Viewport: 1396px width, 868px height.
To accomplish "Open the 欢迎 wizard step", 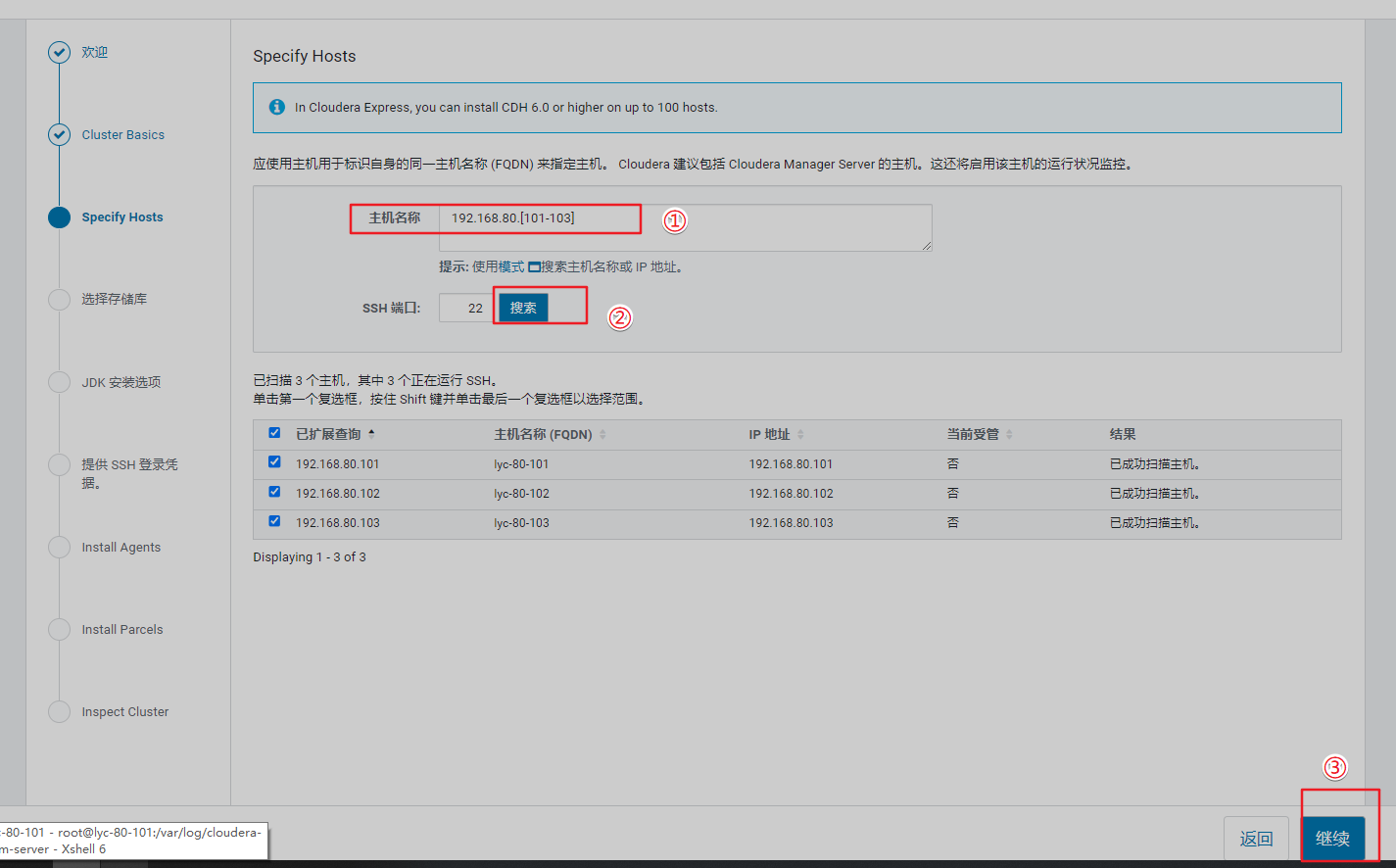I will point(95,52).
